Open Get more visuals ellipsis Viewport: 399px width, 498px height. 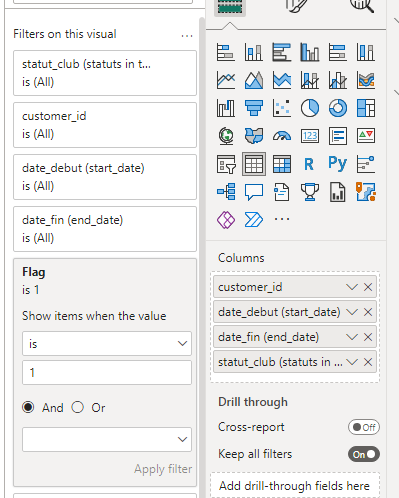click(x=282, y=219)
